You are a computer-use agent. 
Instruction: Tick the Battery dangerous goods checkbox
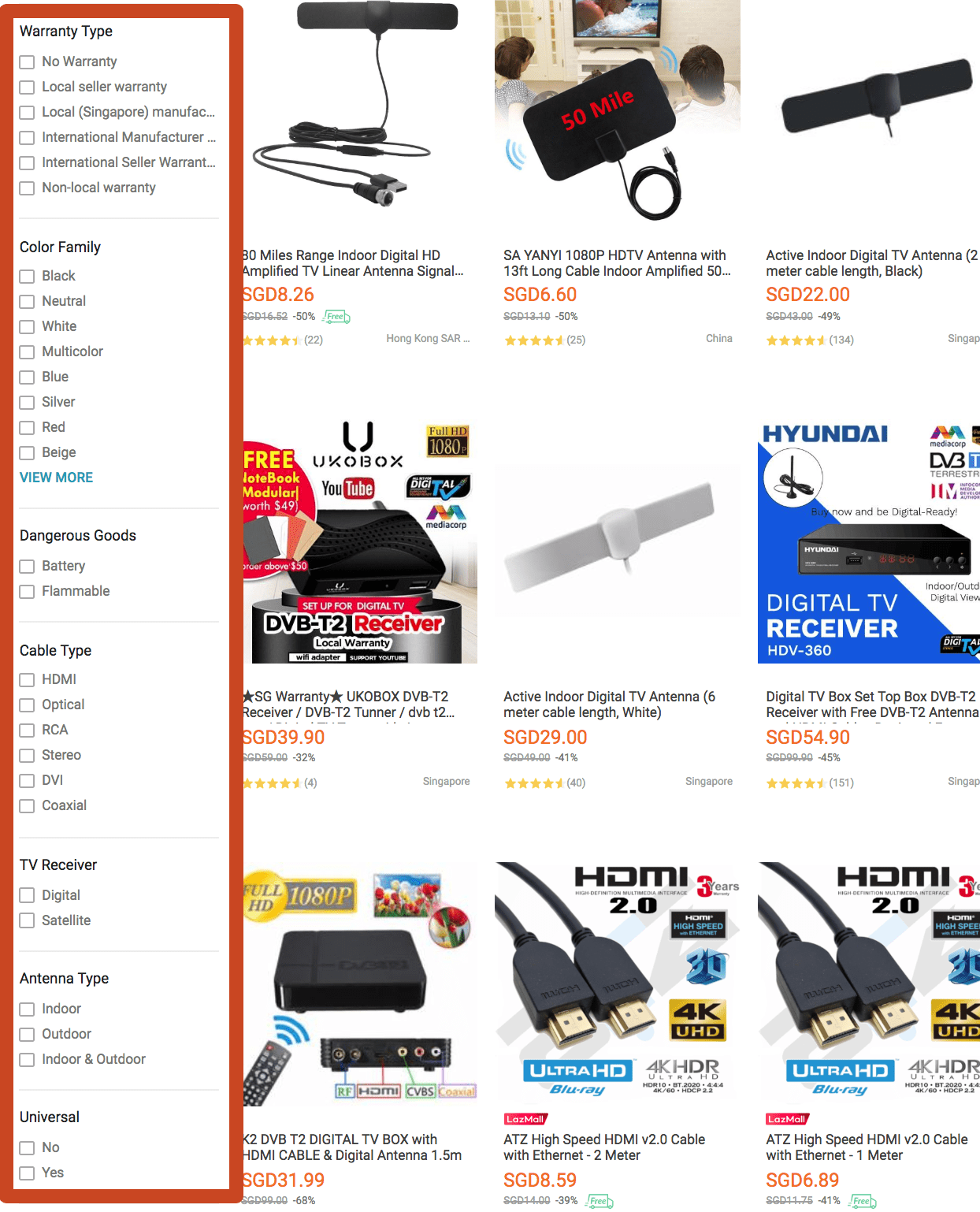(x=27, y=566)
